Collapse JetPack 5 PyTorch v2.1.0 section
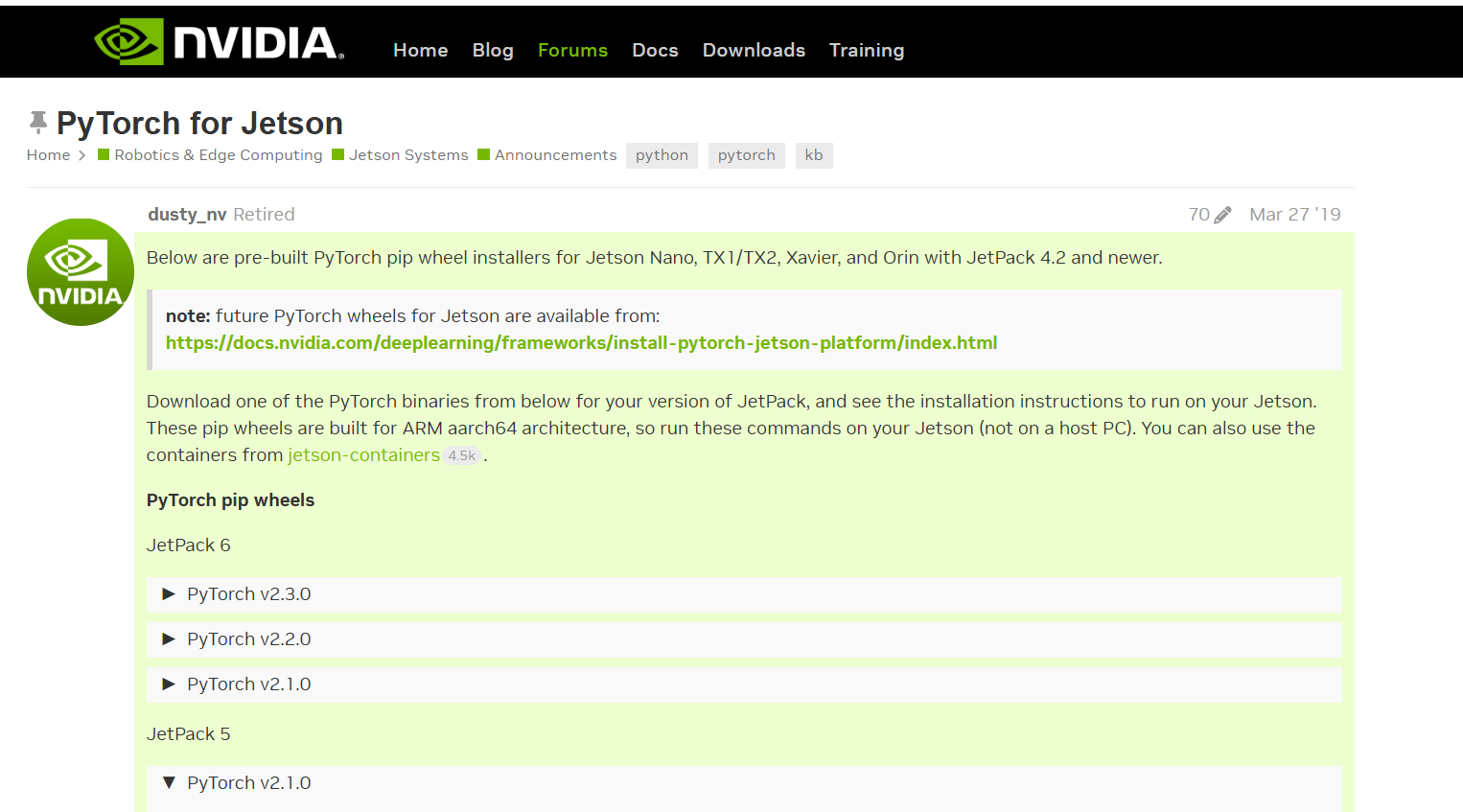The height and width of the screenshot is (812, 1463). pos(744,783)
